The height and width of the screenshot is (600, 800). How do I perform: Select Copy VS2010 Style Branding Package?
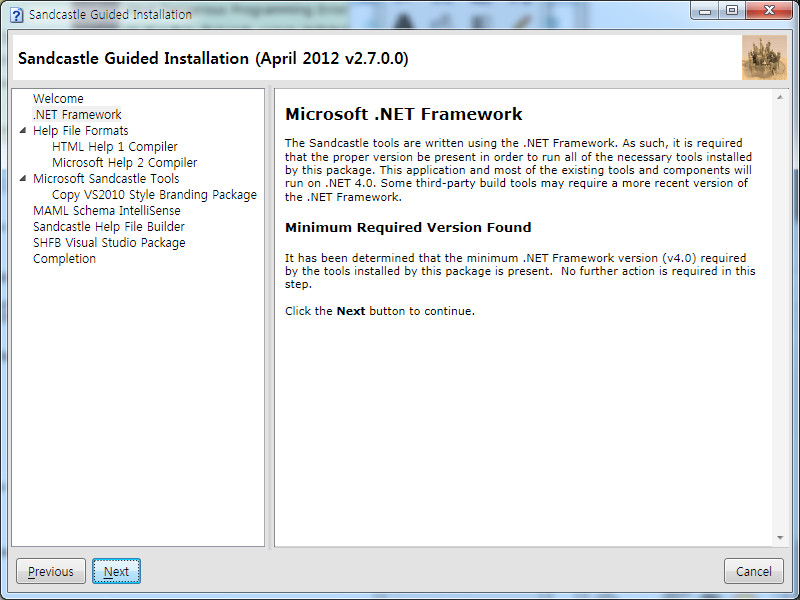(154, 195)
